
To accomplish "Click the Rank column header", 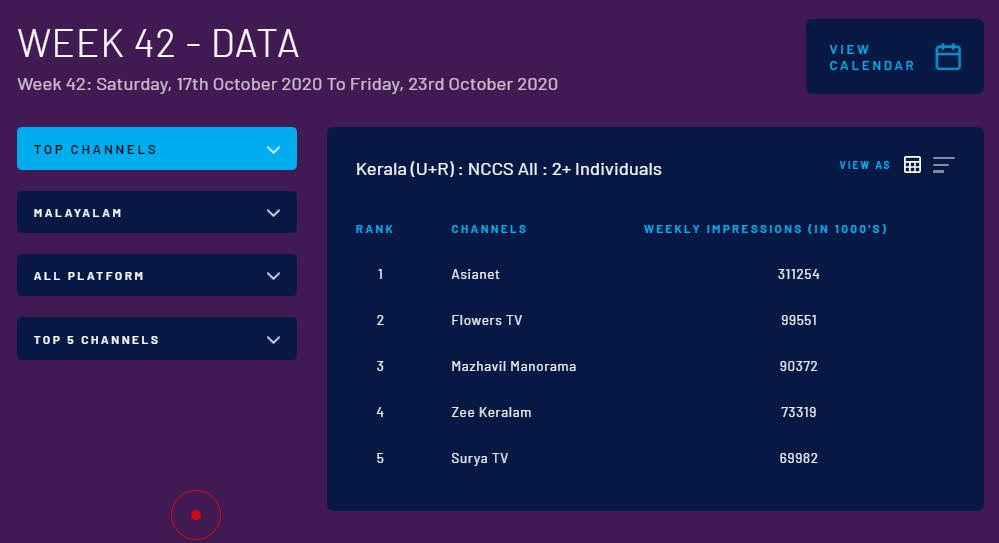I will pyautogui.click(x=374, y=229).
